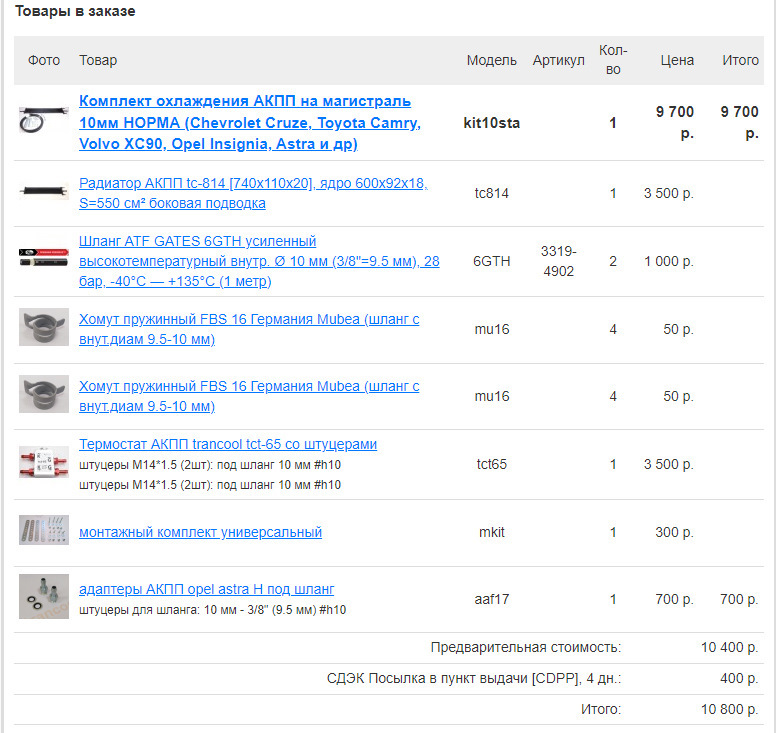Click the mounting kit mkit photo
Image resolution: width=776 pixels, height=733 pixels.
click(x=44, y=530)
